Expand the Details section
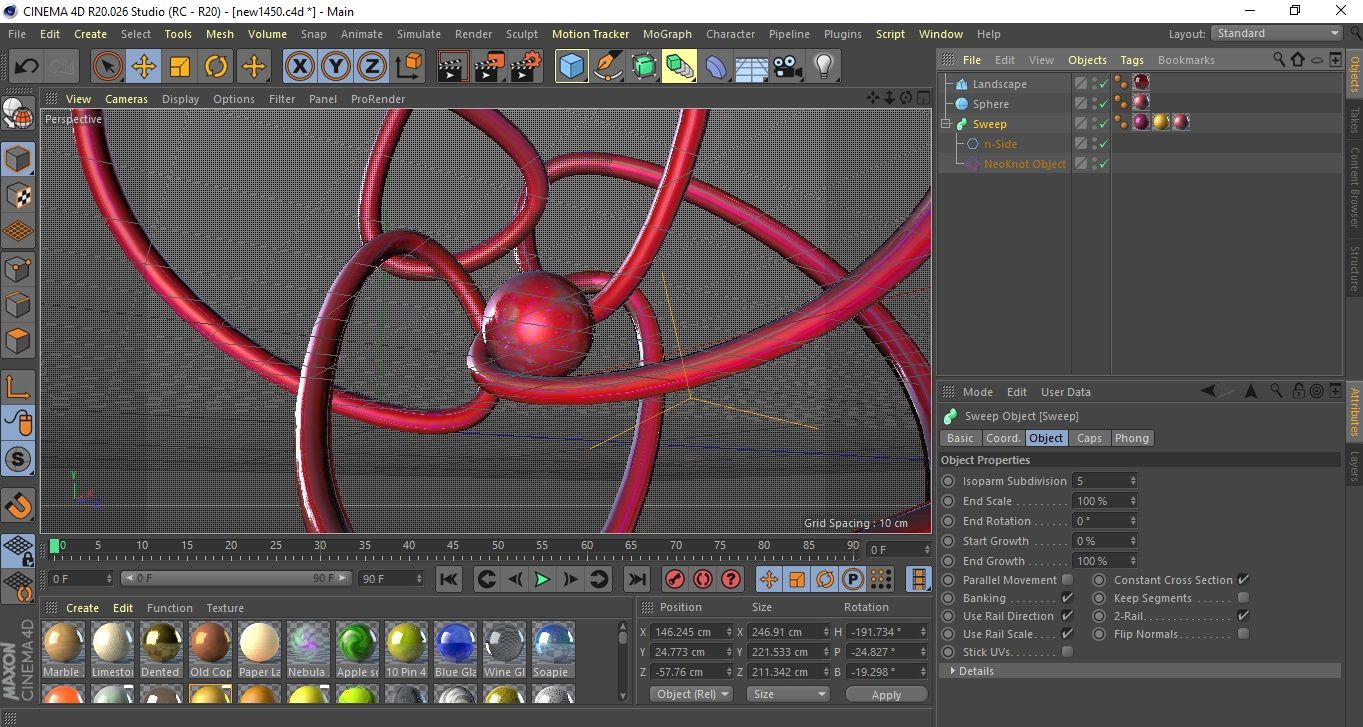The height and width of the screenshot is (727, 1363). [975, 671]
